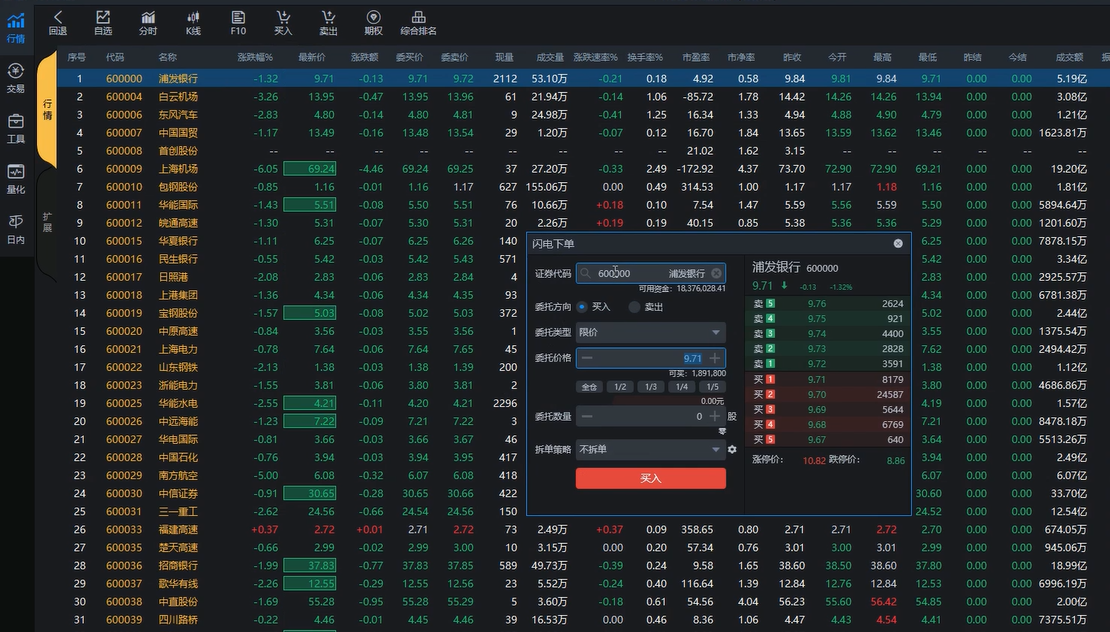Select the 卖1 price row at 9.72

coord(827,364)
